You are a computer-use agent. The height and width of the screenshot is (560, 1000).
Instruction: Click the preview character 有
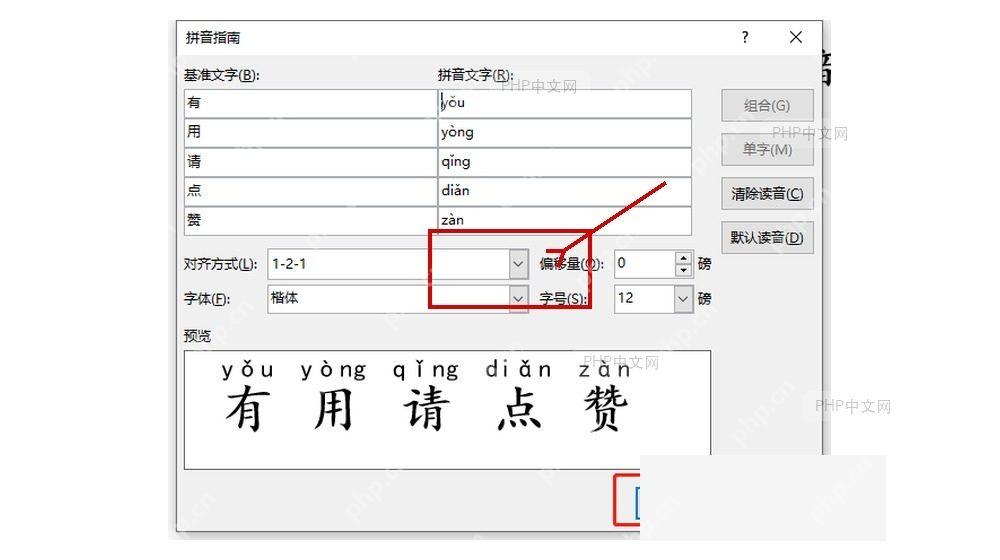tap(246, 409)
